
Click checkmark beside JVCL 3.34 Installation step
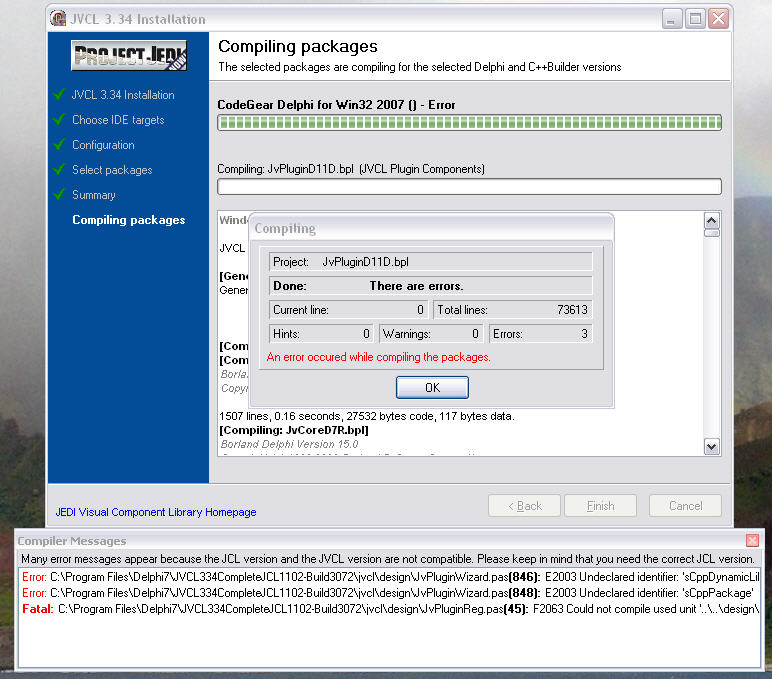coord(59,95)
